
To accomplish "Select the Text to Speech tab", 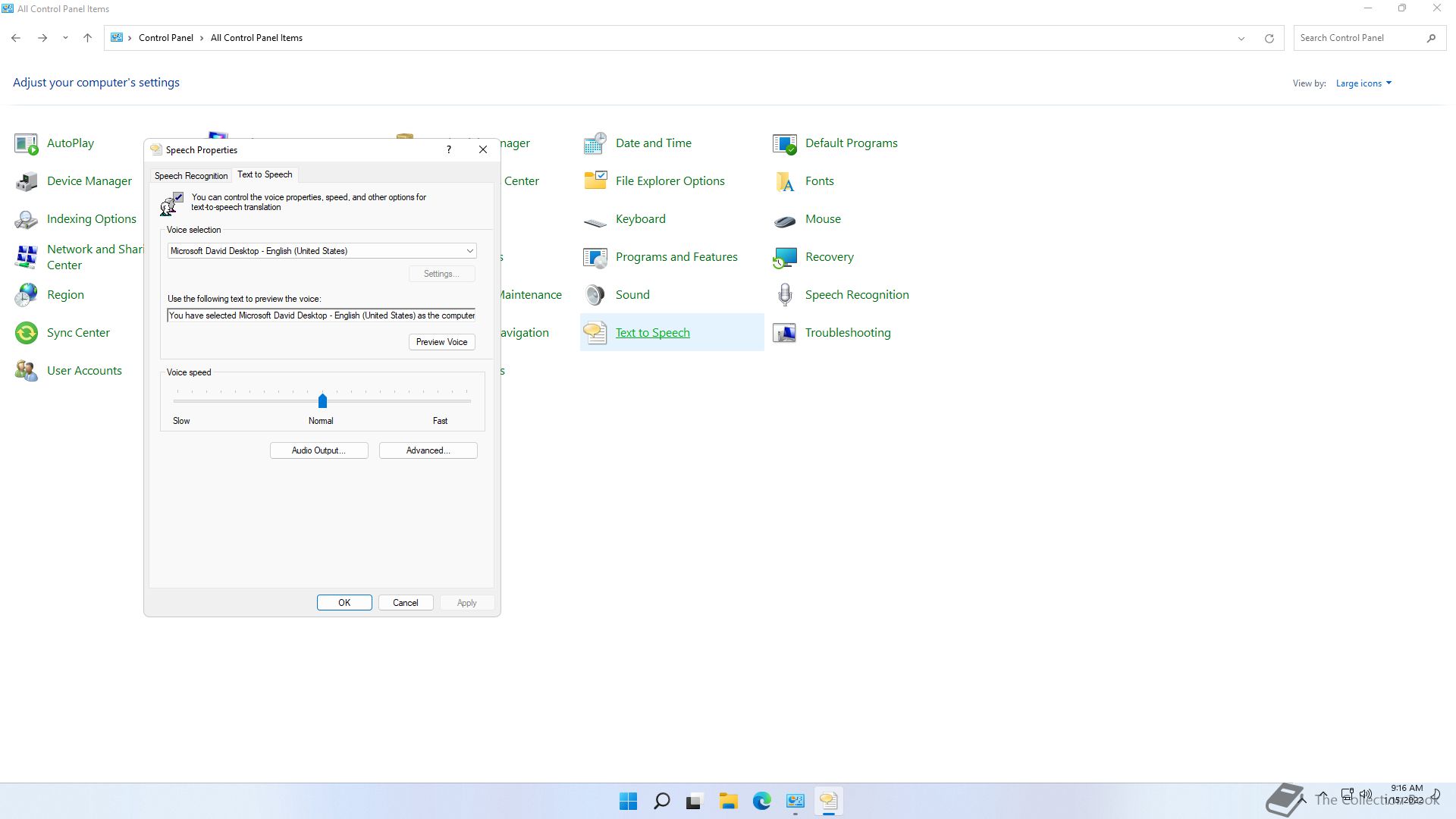I will [265, 174].
